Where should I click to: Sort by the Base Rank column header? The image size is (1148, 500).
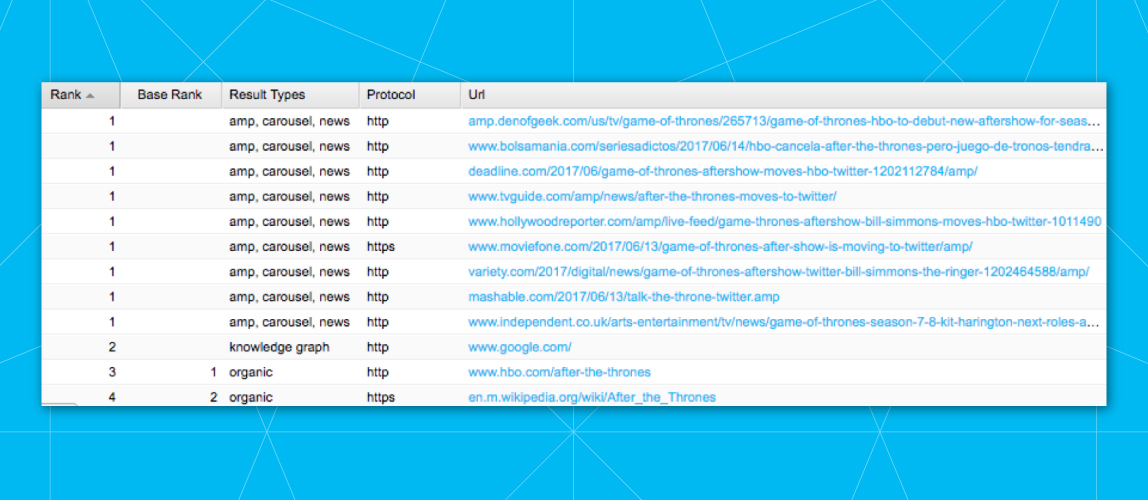pos(169,95)
